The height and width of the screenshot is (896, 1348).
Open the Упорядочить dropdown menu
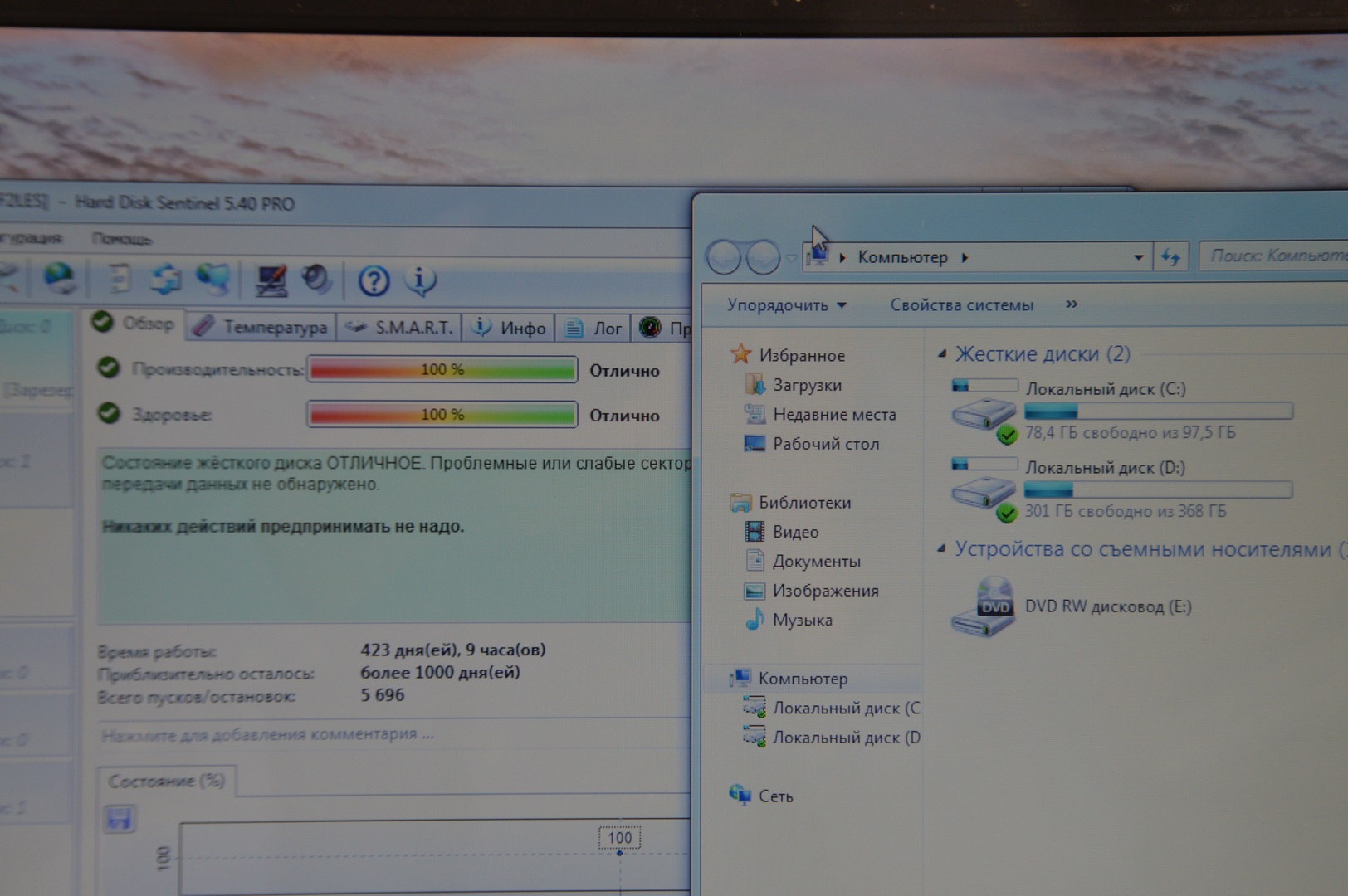point(786,305)
